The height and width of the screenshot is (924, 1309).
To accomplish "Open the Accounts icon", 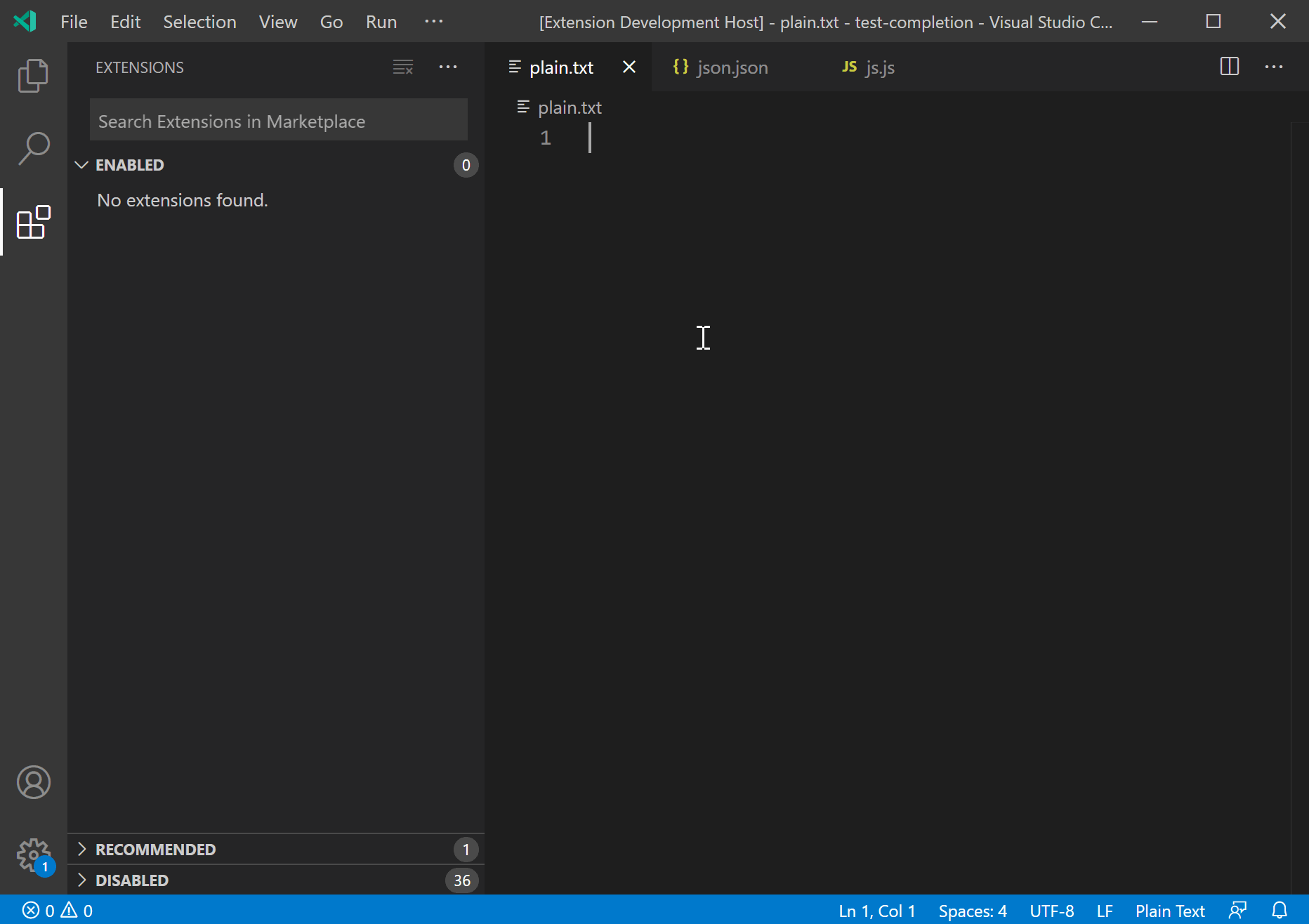I will click(33, 782).
